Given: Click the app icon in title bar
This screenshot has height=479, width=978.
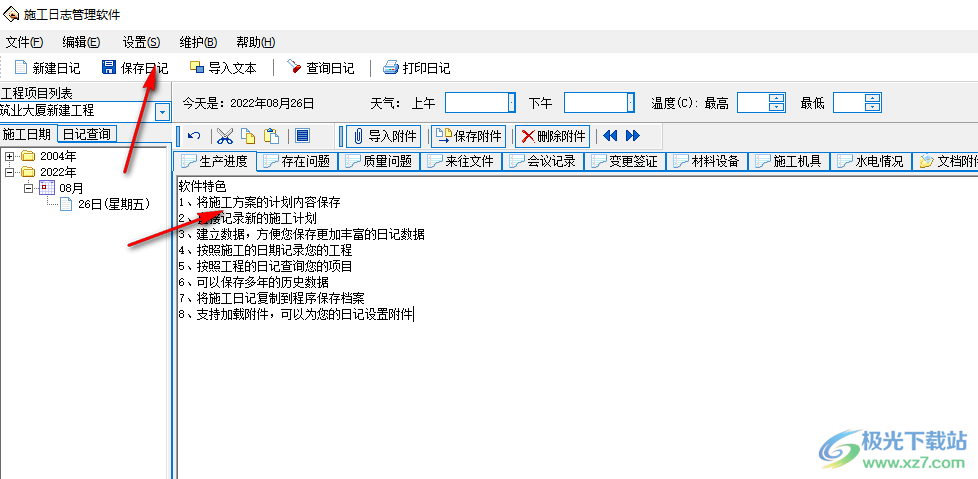Looking at the screenshot, I should coord(12,14).
